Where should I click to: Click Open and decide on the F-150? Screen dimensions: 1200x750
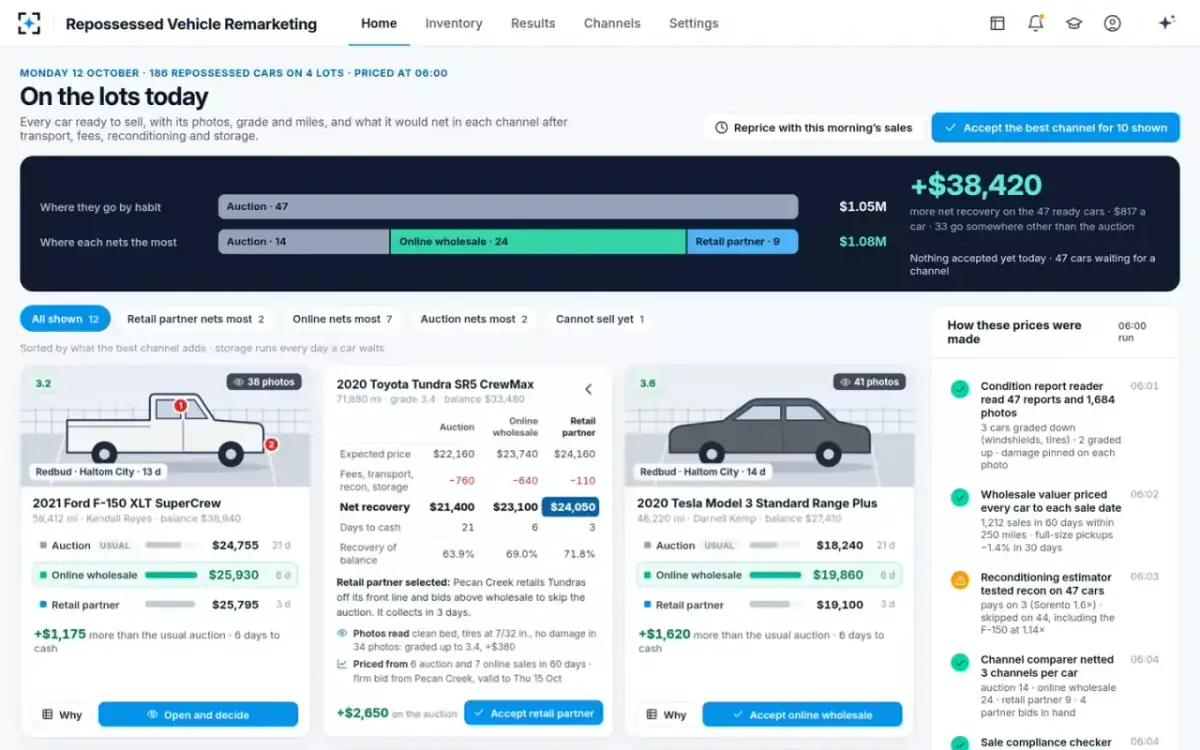point(198,714)
